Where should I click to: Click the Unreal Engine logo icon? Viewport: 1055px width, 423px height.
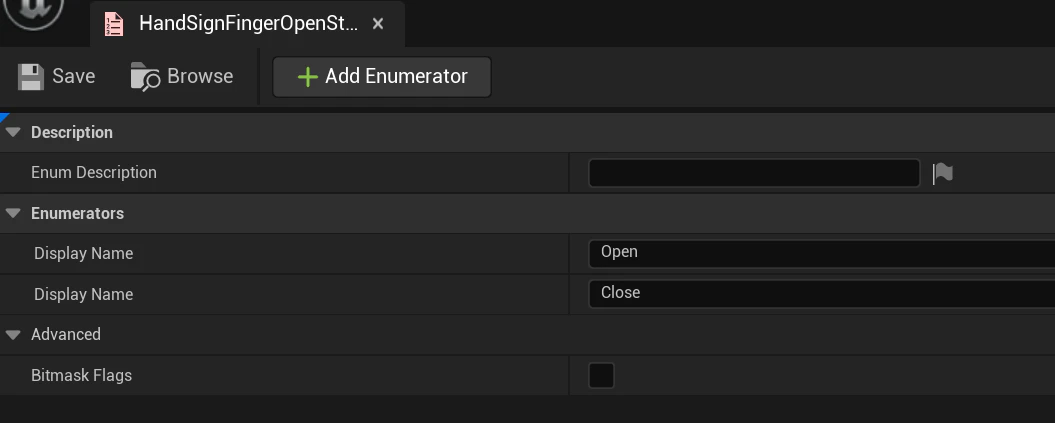pyautogui.click(x=32, y=10)
